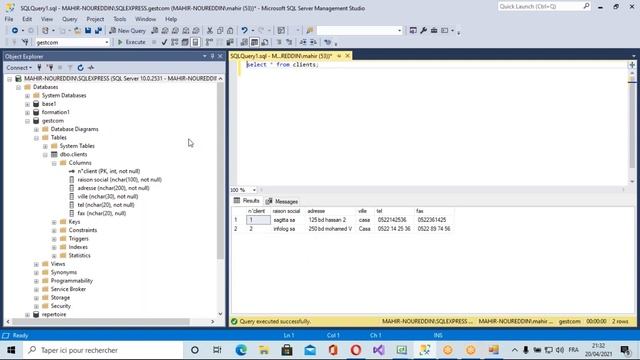640x360 pixels.
Task: Execute the current query
Action: tap(131, 42)
